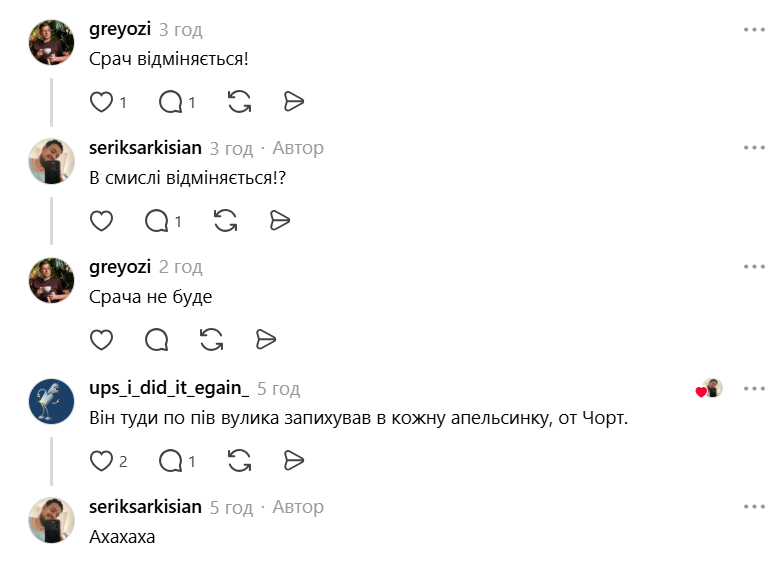Viewport: 783px width, 565px height.
Task: Open ups_i_did_it_egain_ profile via username
Action: (169, 388)
